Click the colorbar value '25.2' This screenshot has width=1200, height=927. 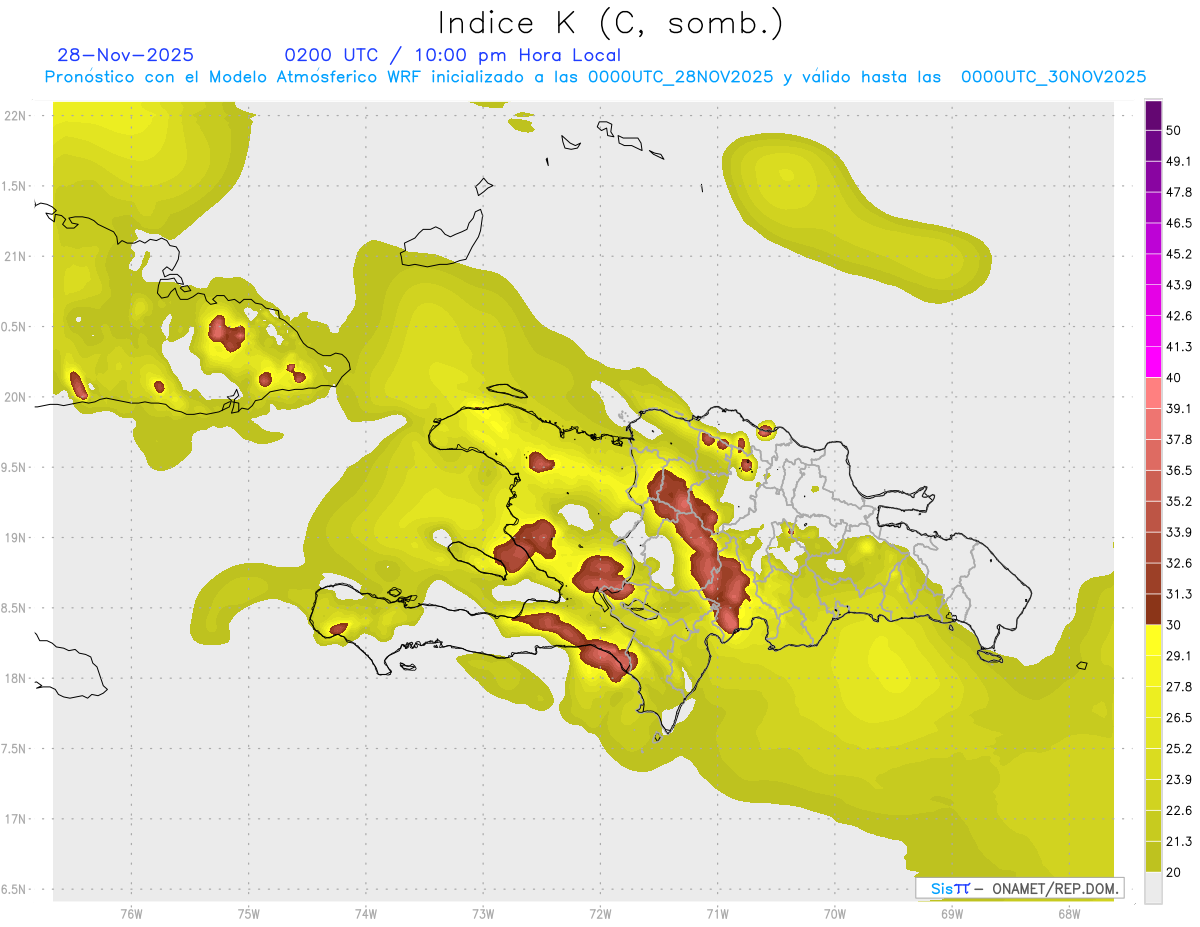[x=1179, y=749]
